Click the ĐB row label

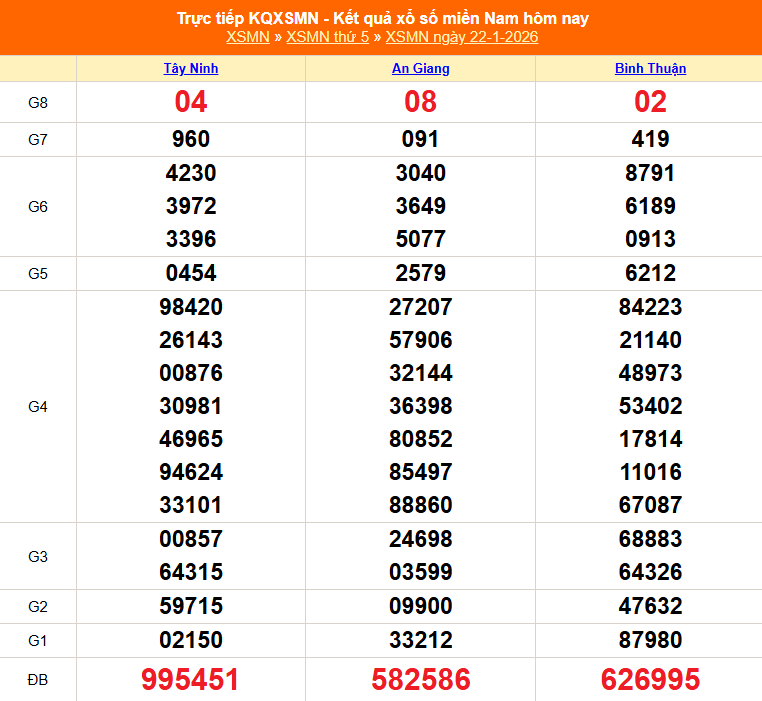(38, 680)
